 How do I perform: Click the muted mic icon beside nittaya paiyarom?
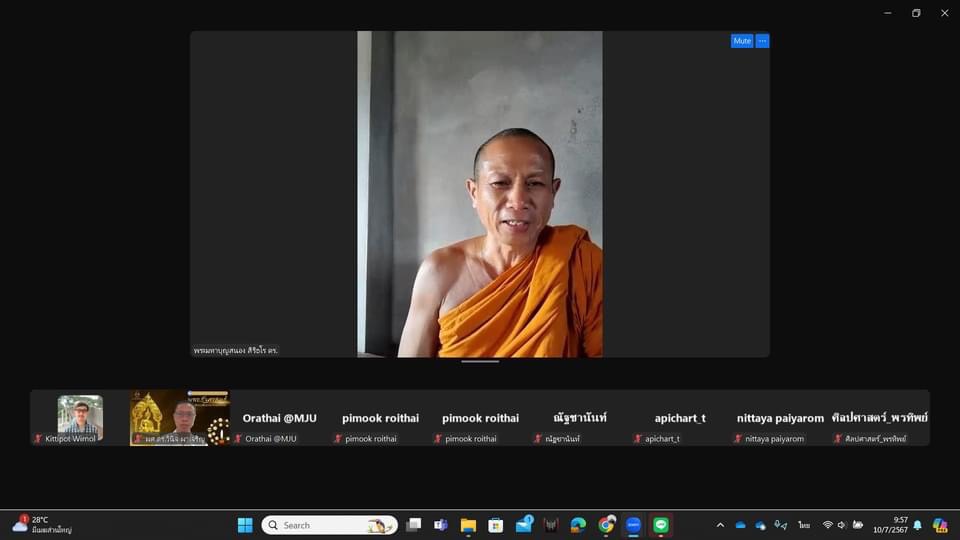pyautogui.click(x=738, y=439)
